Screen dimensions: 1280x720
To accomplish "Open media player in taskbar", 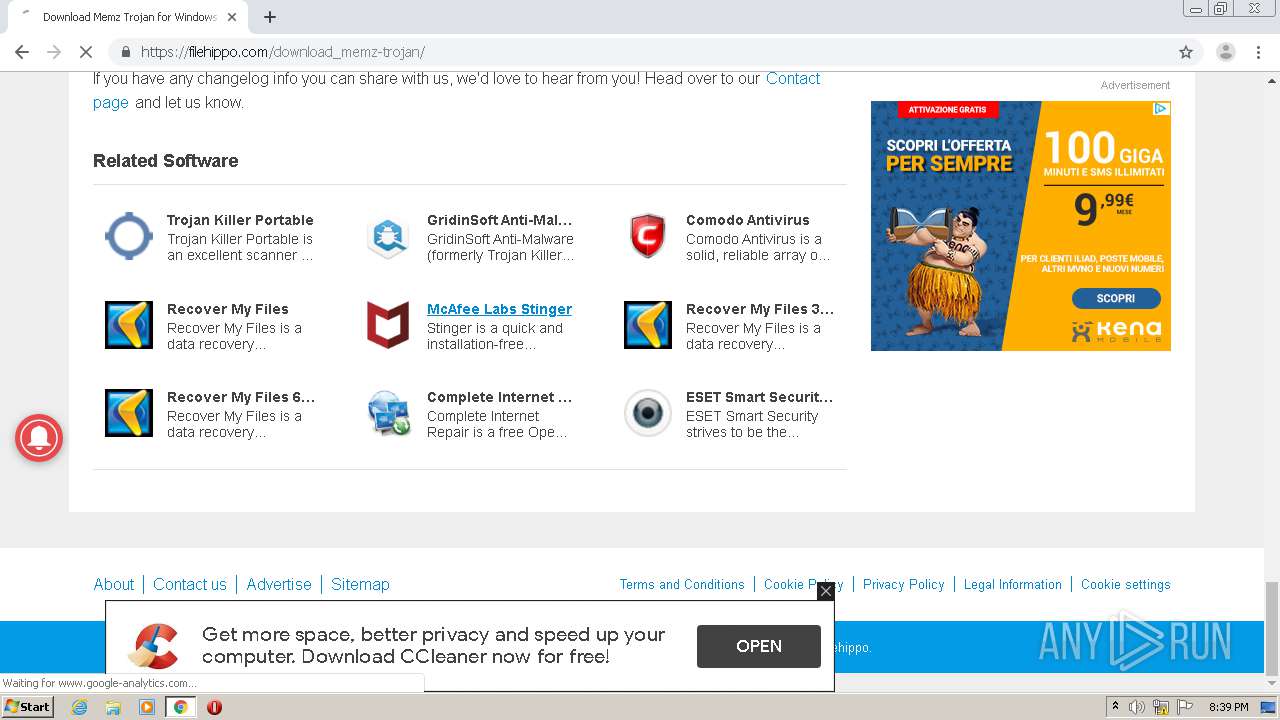I will point(147,707).
